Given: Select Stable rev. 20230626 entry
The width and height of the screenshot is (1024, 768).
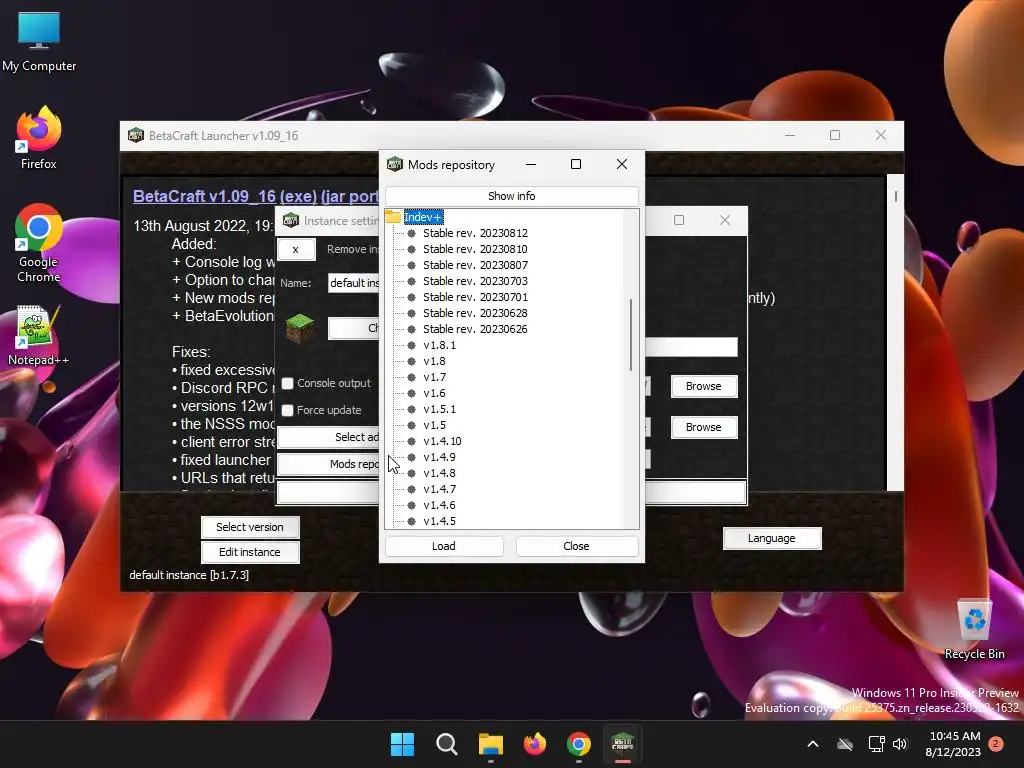Looking at the screenshot, I should 475,329.
